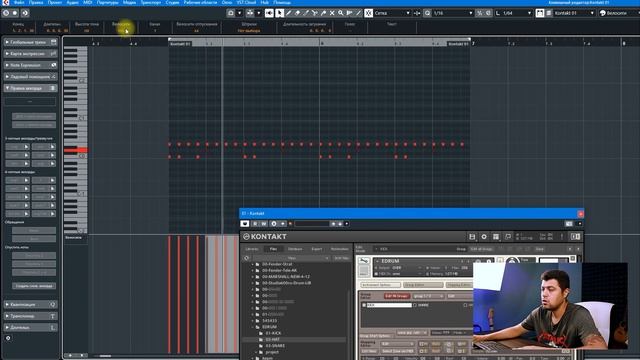Open the event colors palette dropdown
Viewport: 640px width, 360px height.
[618, 13]
